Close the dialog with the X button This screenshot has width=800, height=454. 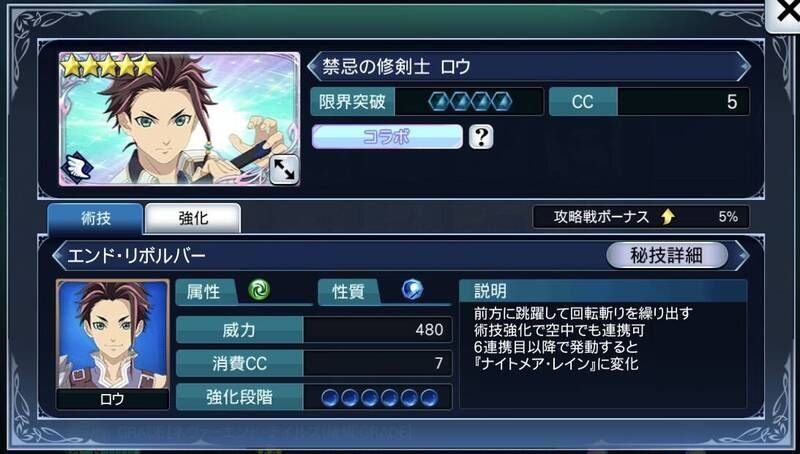[785, 14]
